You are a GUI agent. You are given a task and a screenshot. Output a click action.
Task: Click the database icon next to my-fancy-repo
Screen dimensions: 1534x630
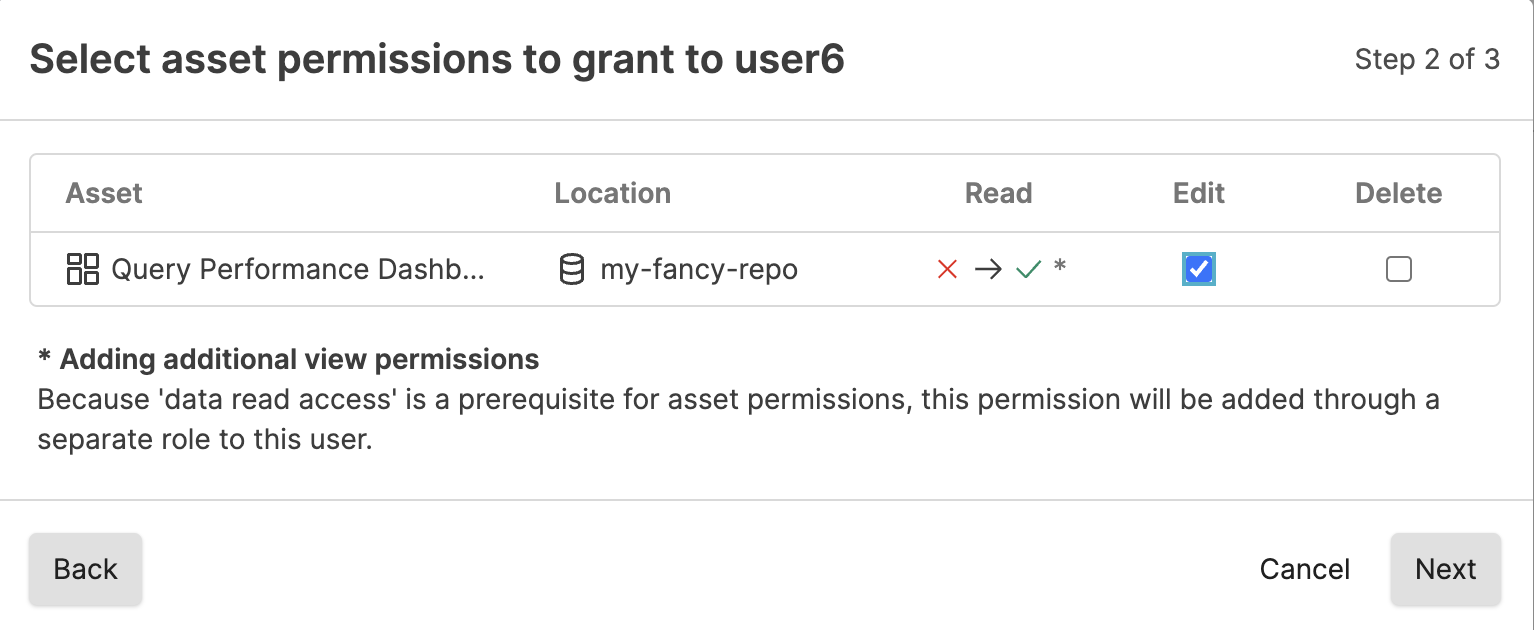(571, 268)
